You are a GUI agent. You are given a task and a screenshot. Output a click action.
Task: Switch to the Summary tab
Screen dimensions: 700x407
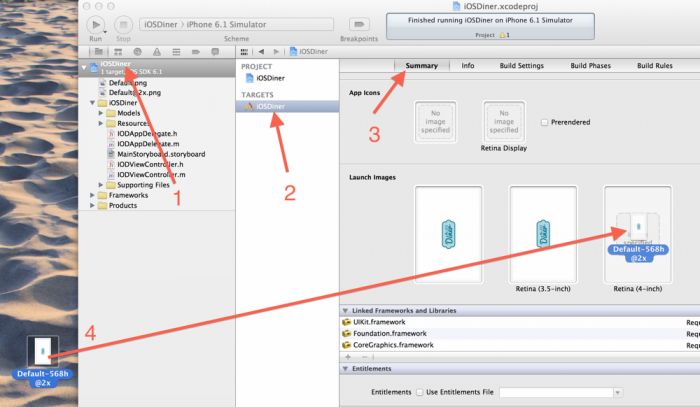coord(421,66)
